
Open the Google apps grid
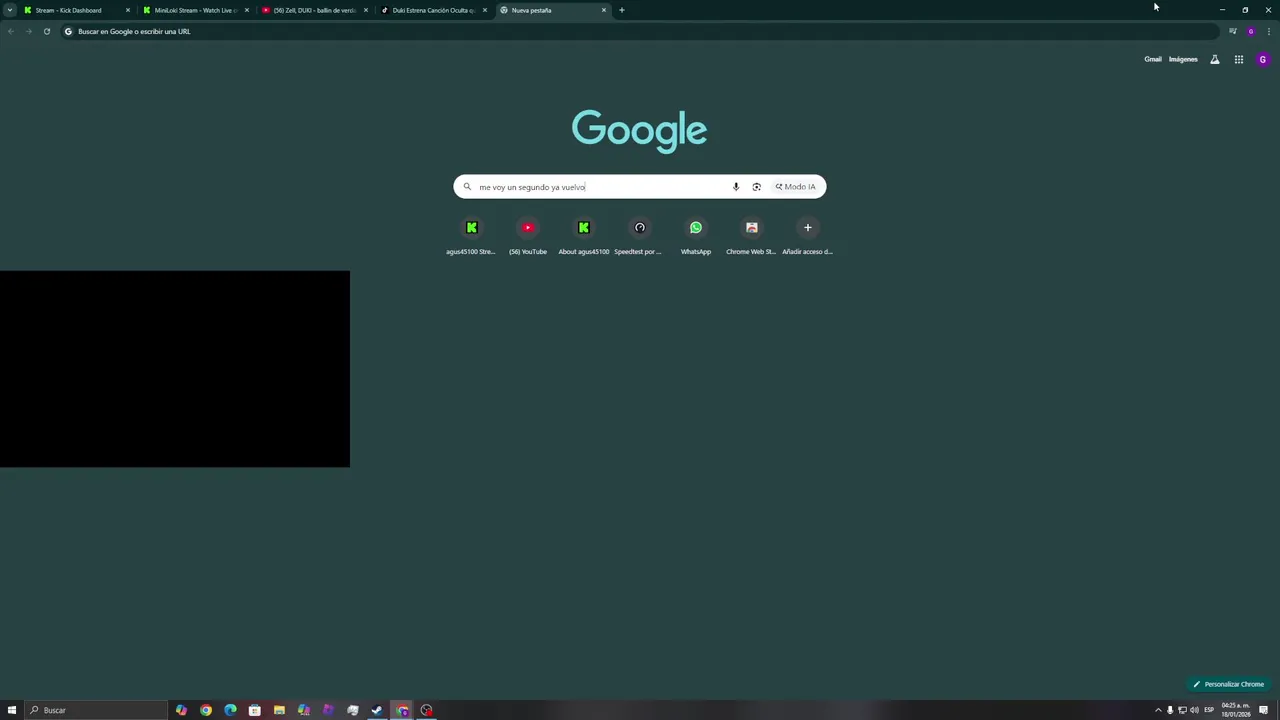tap(1239, 59)
